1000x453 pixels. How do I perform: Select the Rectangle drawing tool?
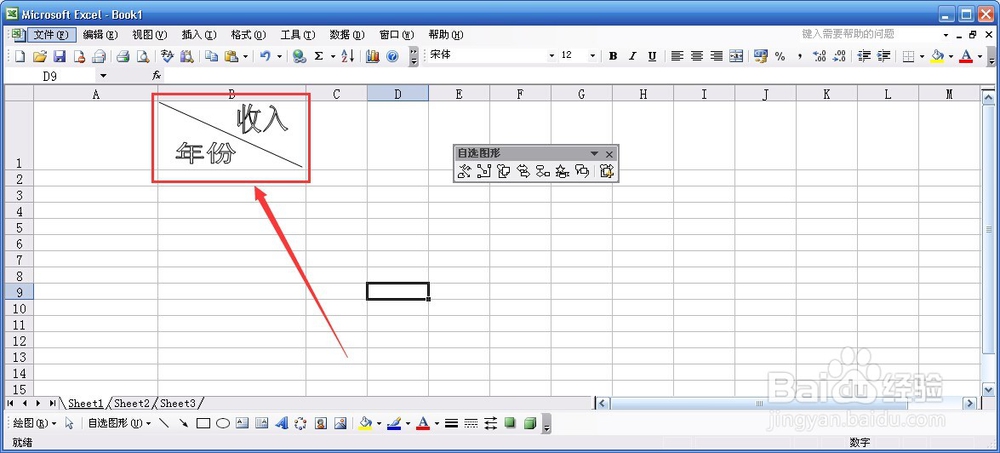[x=203, y=423]
